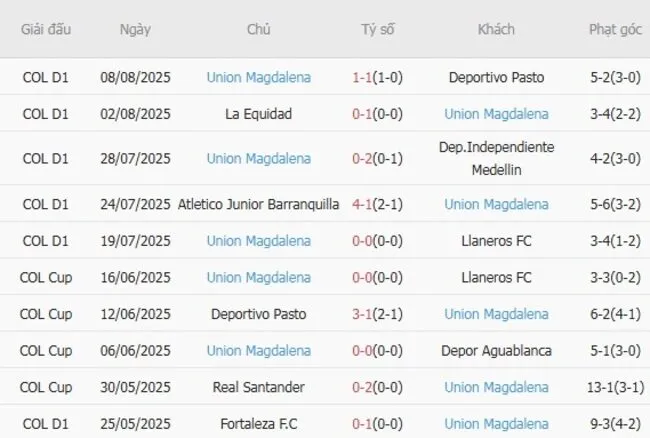Image resolution: width=650 pixels, height=438 pixels.
Task: Click the 'Giải đấu' column header
Action: coord(46,29)
